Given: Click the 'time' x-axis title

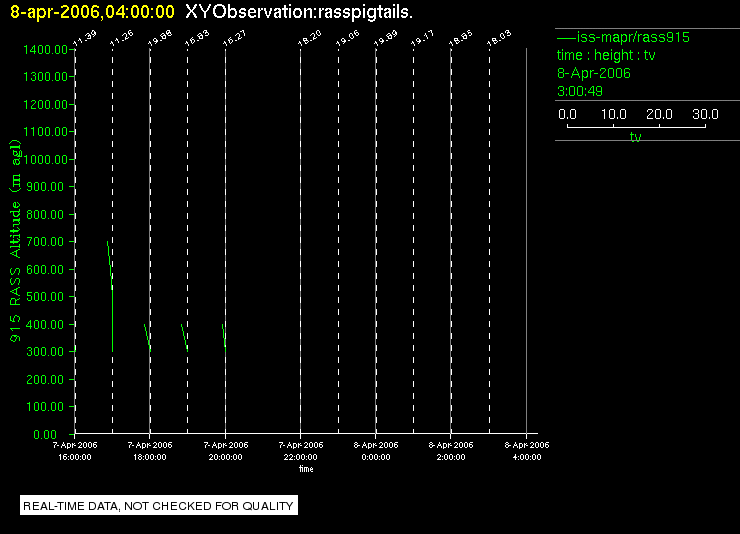Looking at the screenshot, I should pyautogui.click(x=306, y=469).
